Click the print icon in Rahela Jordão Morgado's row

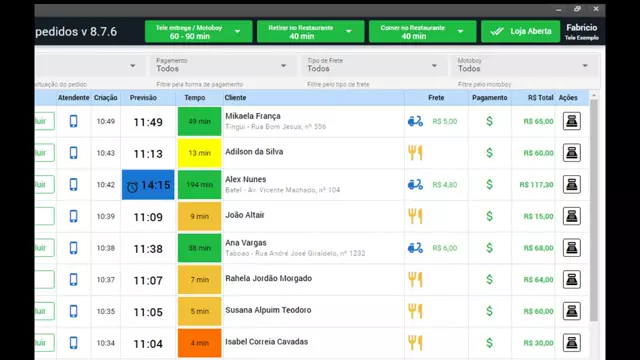pyautogui.click(x=571, y=280)
